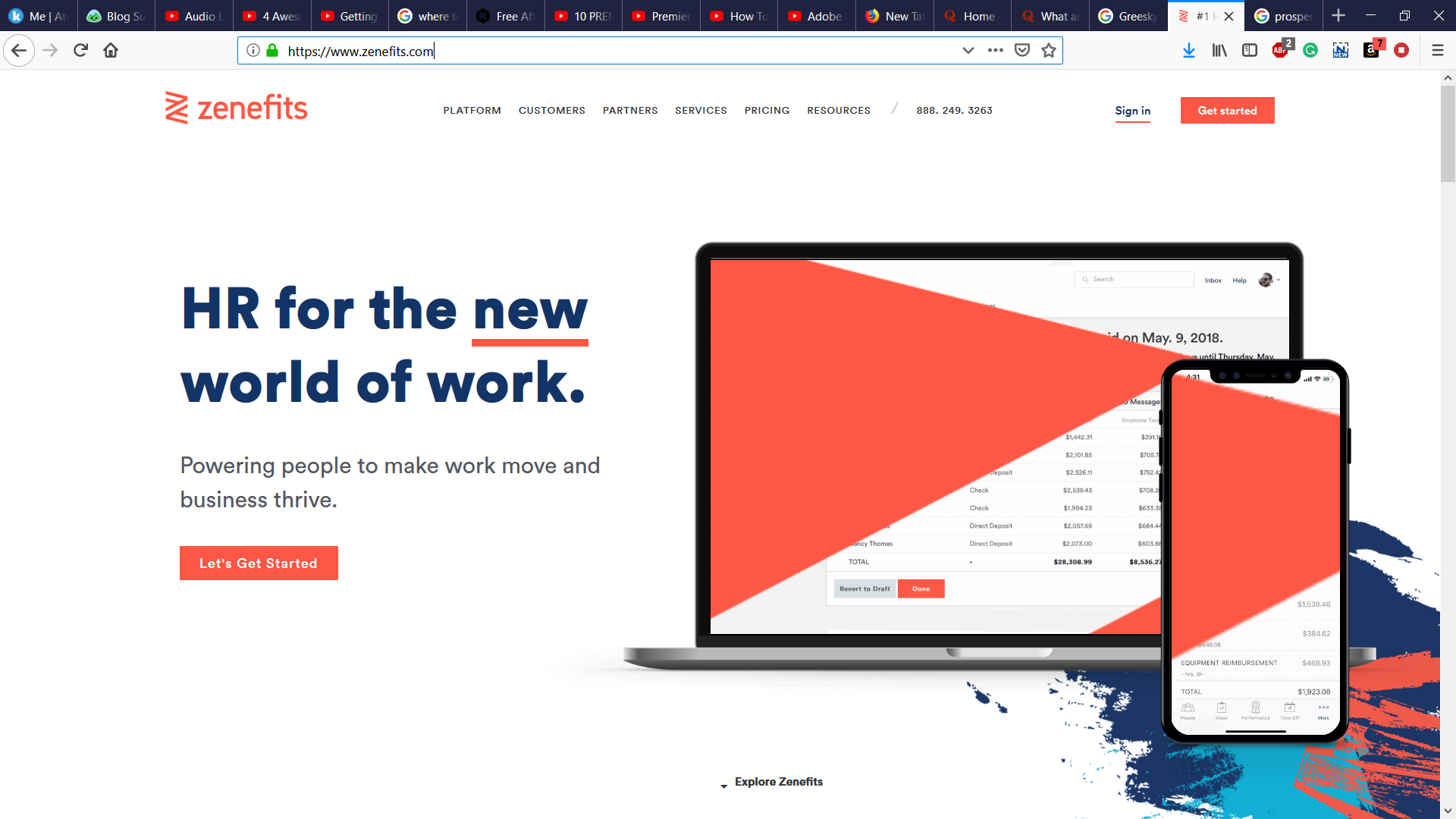
Task: Click the Sign in button
Action: 1132,111
